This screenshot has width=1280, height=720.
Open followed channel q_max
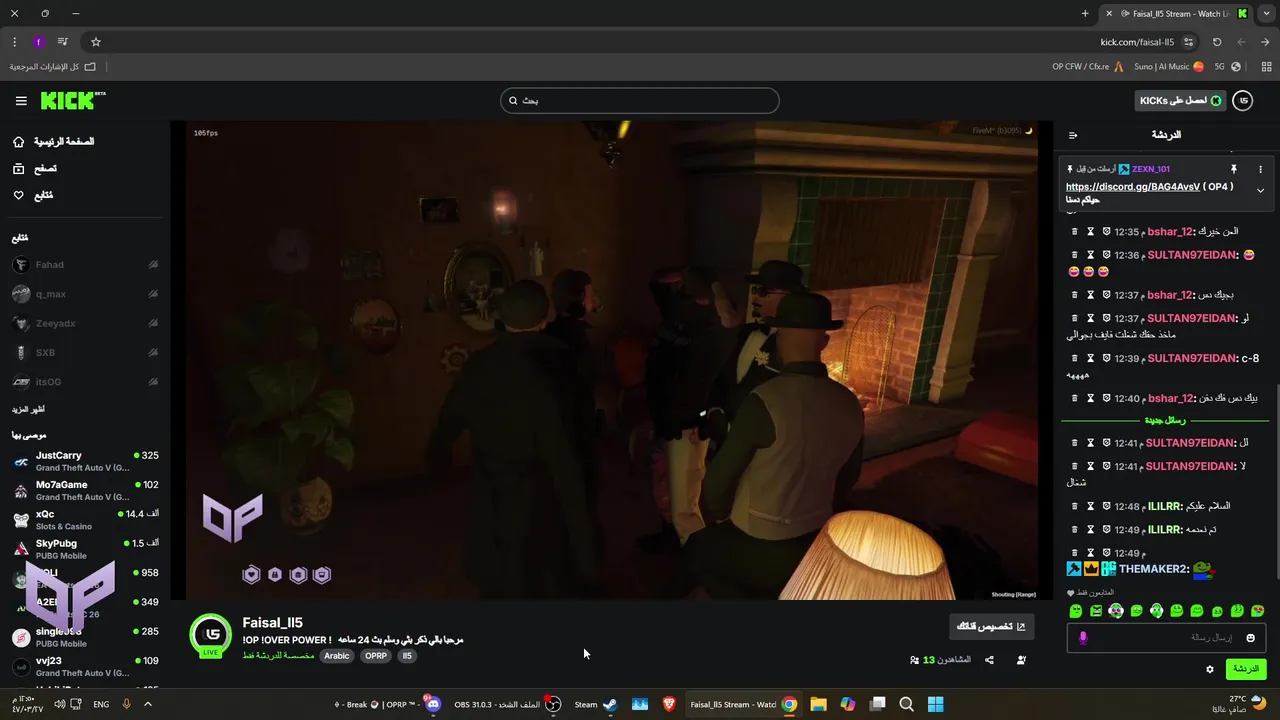85,294
